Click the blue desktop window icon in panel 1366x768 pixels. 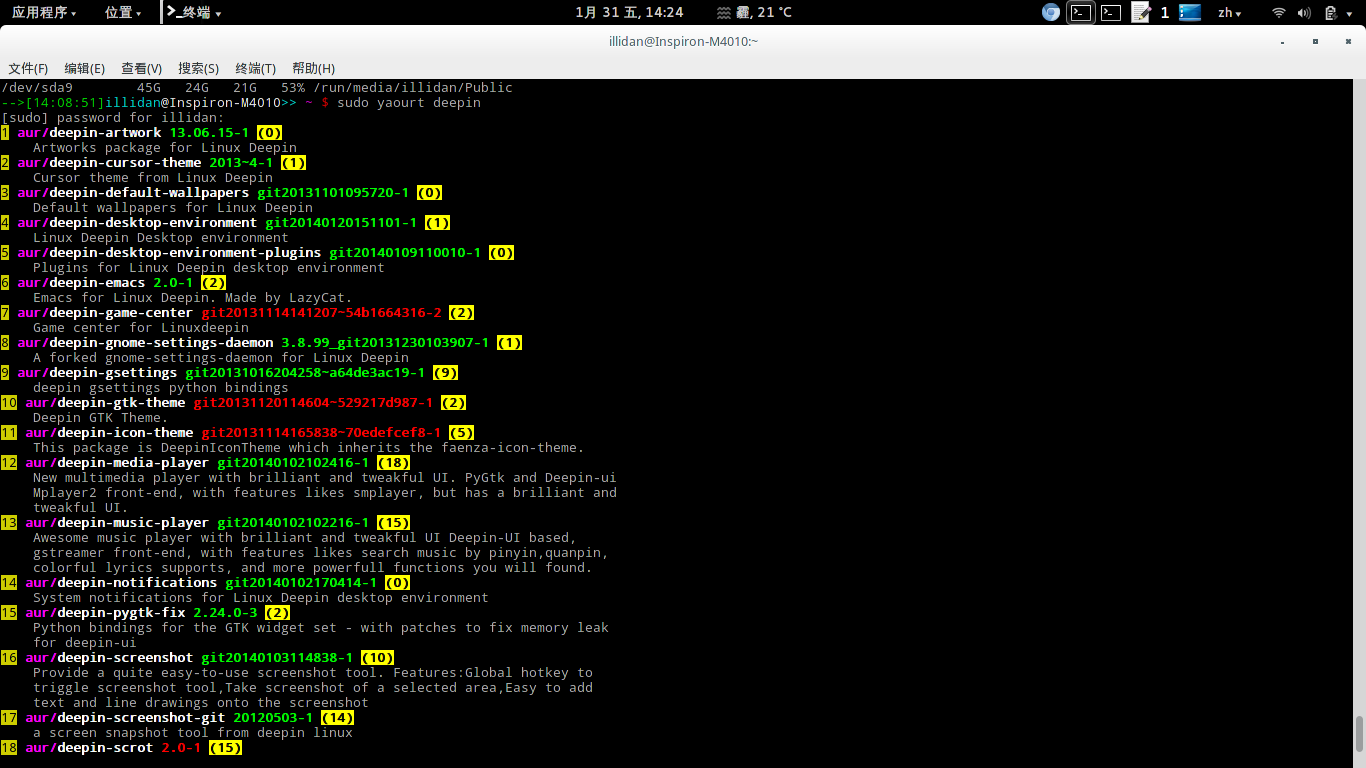coord(1190,12)
